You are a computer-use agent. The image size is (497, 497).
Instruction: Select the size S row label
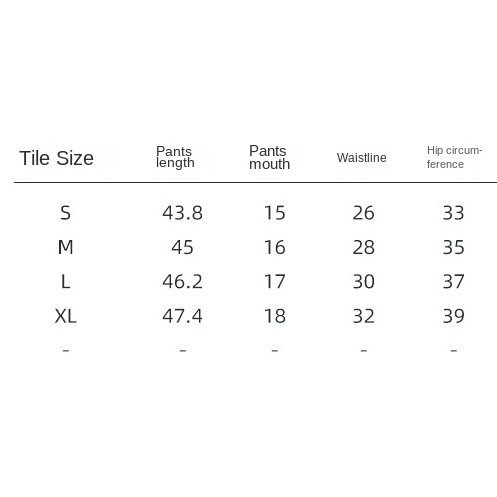coord(65,213)
